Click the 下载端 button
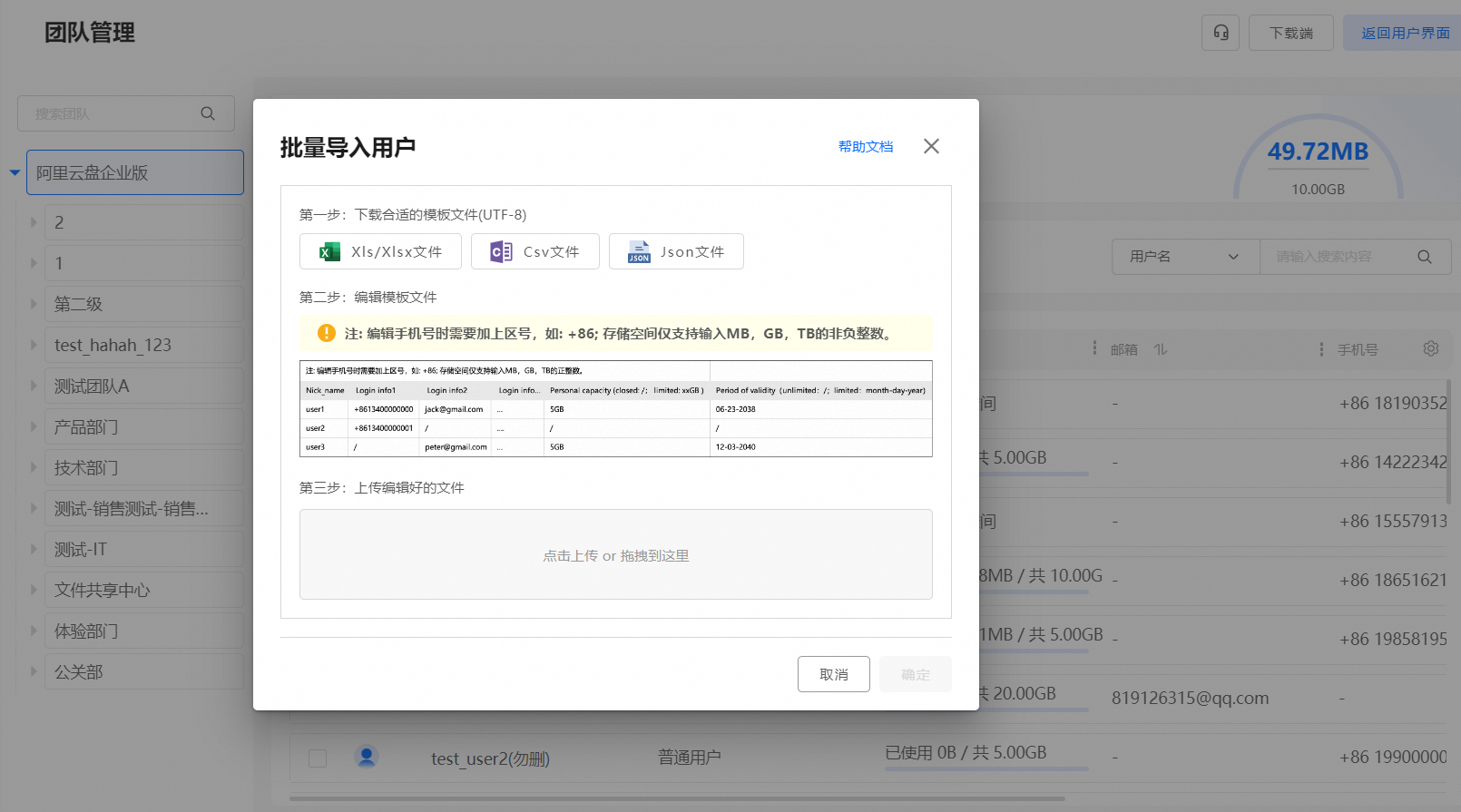The image size is (1461, 812). pyautogui.click(x=1291, y=33)
